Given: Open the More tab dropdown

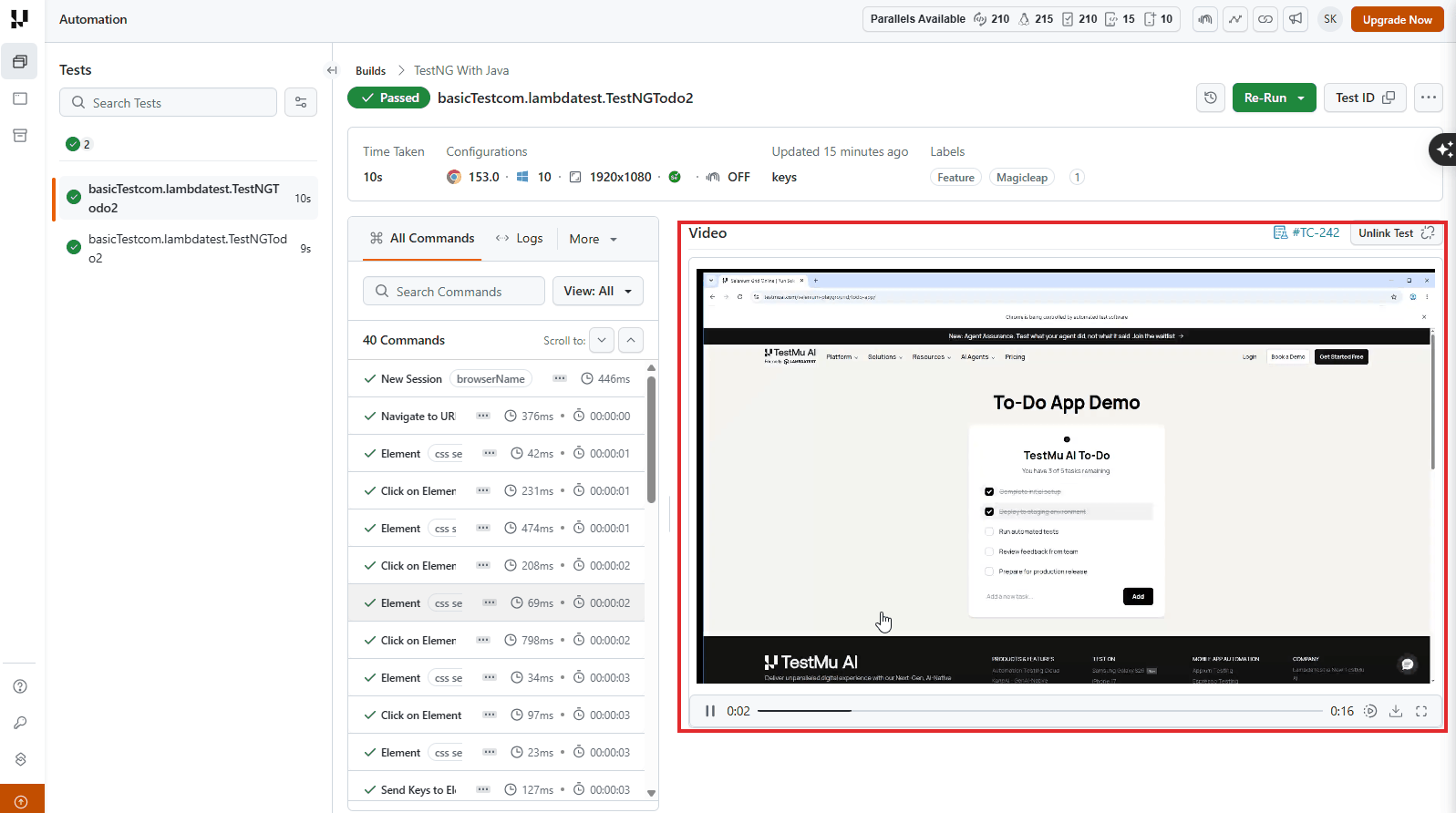Looking at the screenshot, I should pyautogui.click(x=594, y=239).
